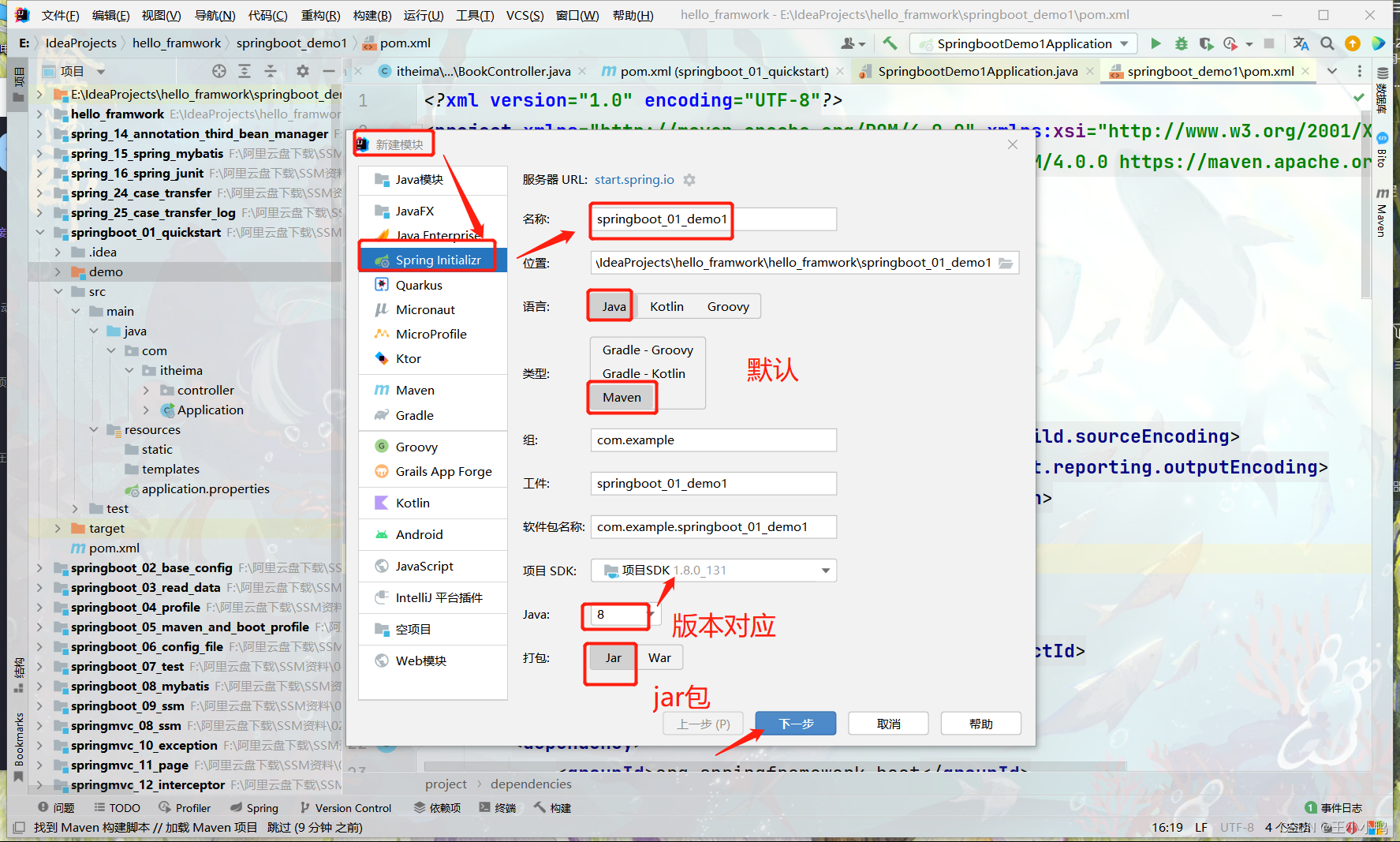The image size is (1400, 842).
Task: Select Jar packaging option
Action: (614, 657)
